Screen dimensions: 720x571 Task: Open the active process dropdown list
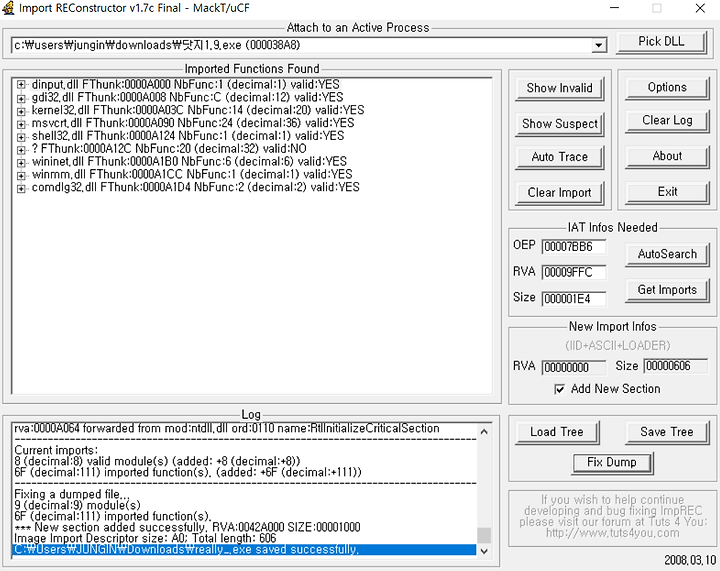[598, 45]
